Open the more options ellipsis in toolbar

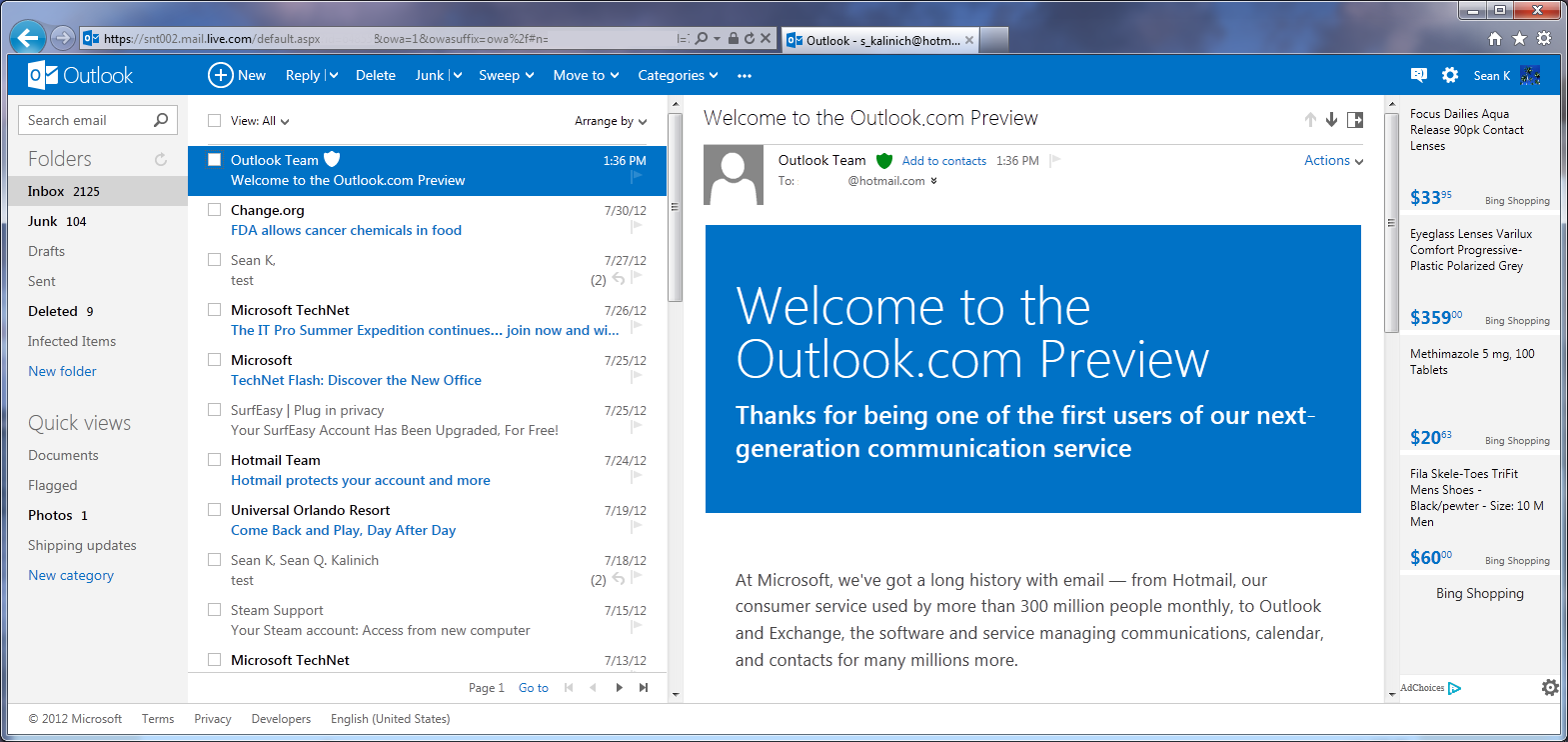[745, 76]
